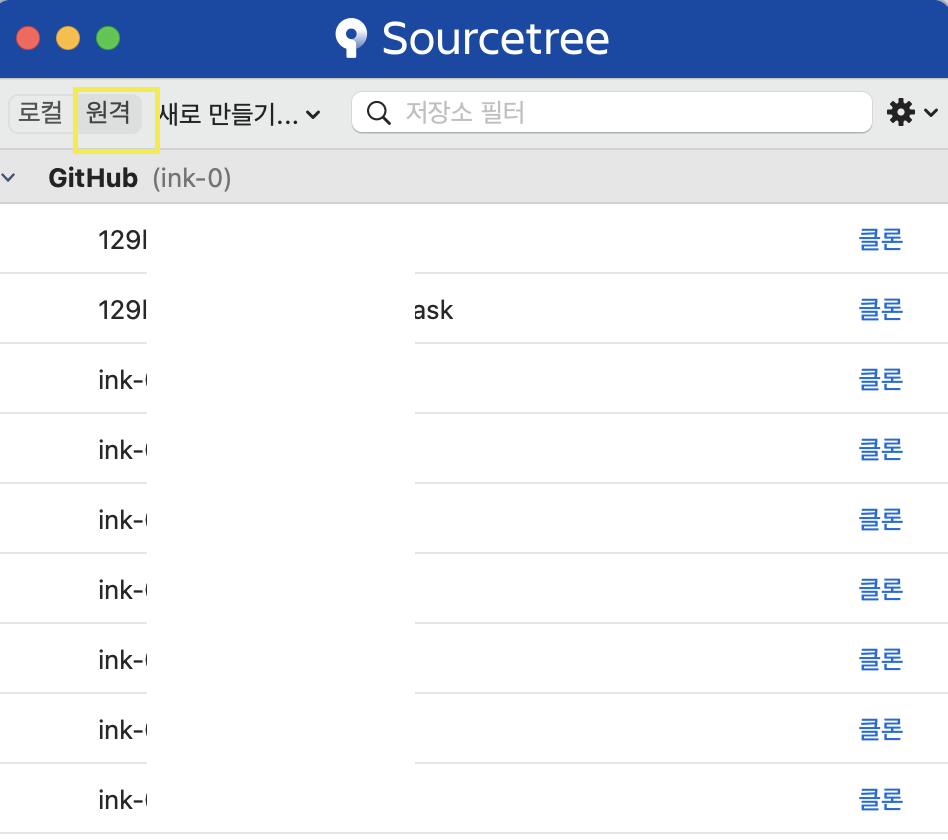
Task: Collapse the GitHub (ink-0) account section
Action: point(8,178)
